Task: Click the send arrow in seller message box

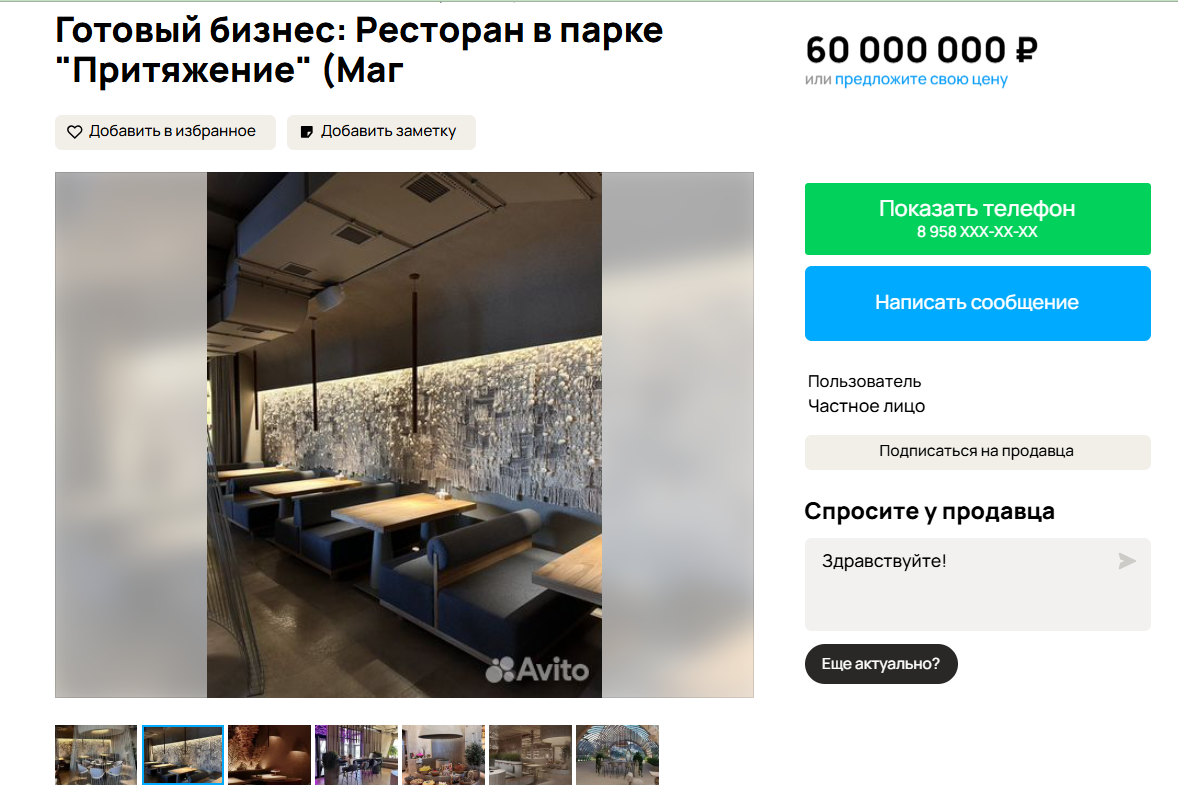Action: click(1126, 561)
